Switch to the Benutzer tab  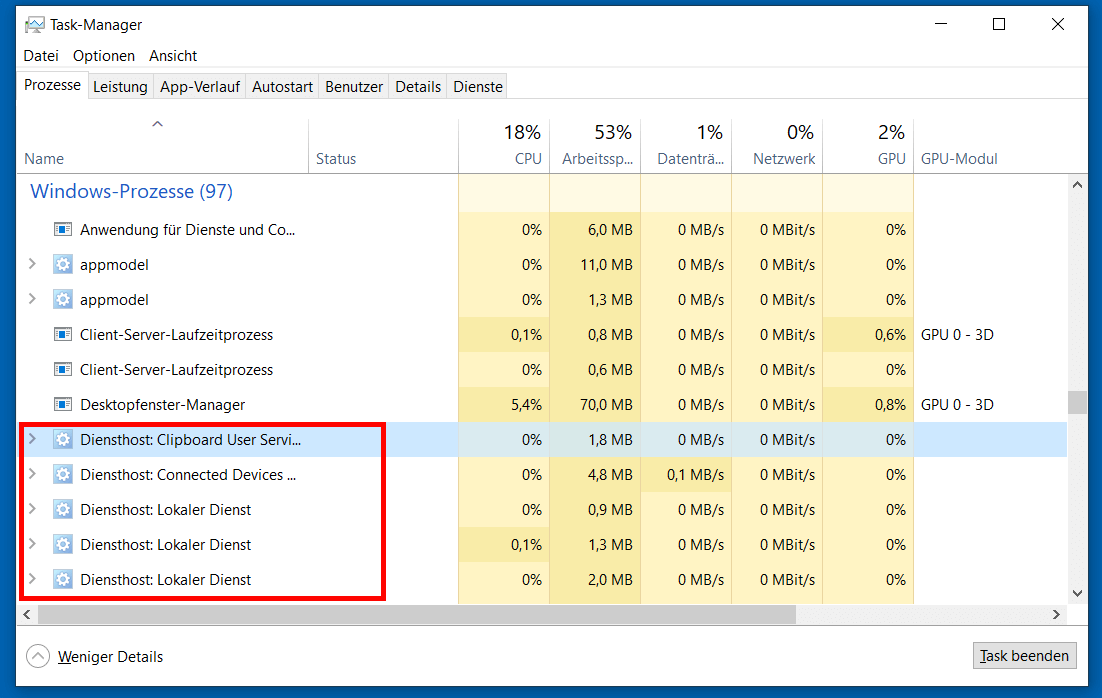[354, 86]
